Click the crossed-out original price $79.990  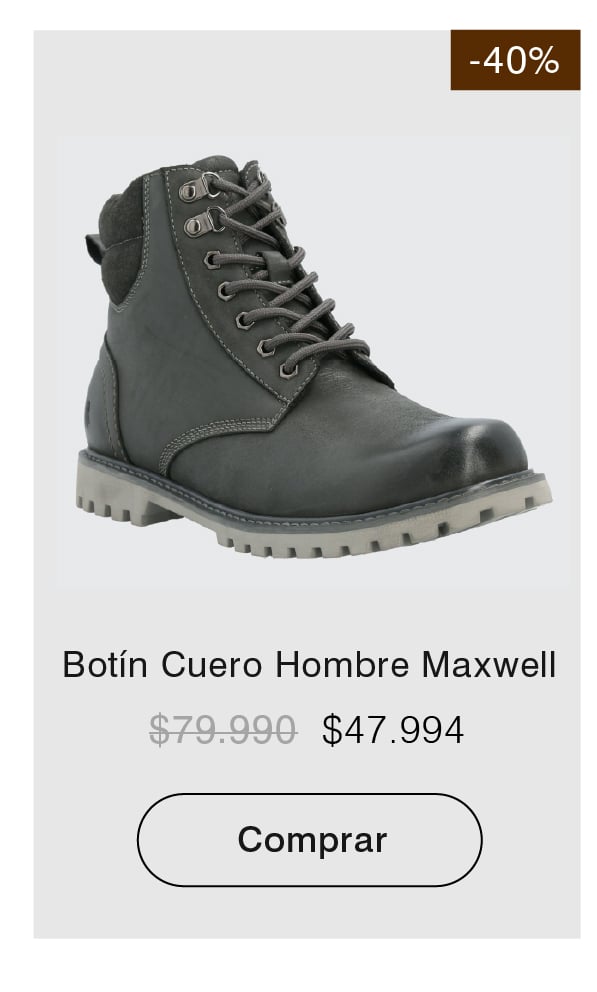[223, 729]
